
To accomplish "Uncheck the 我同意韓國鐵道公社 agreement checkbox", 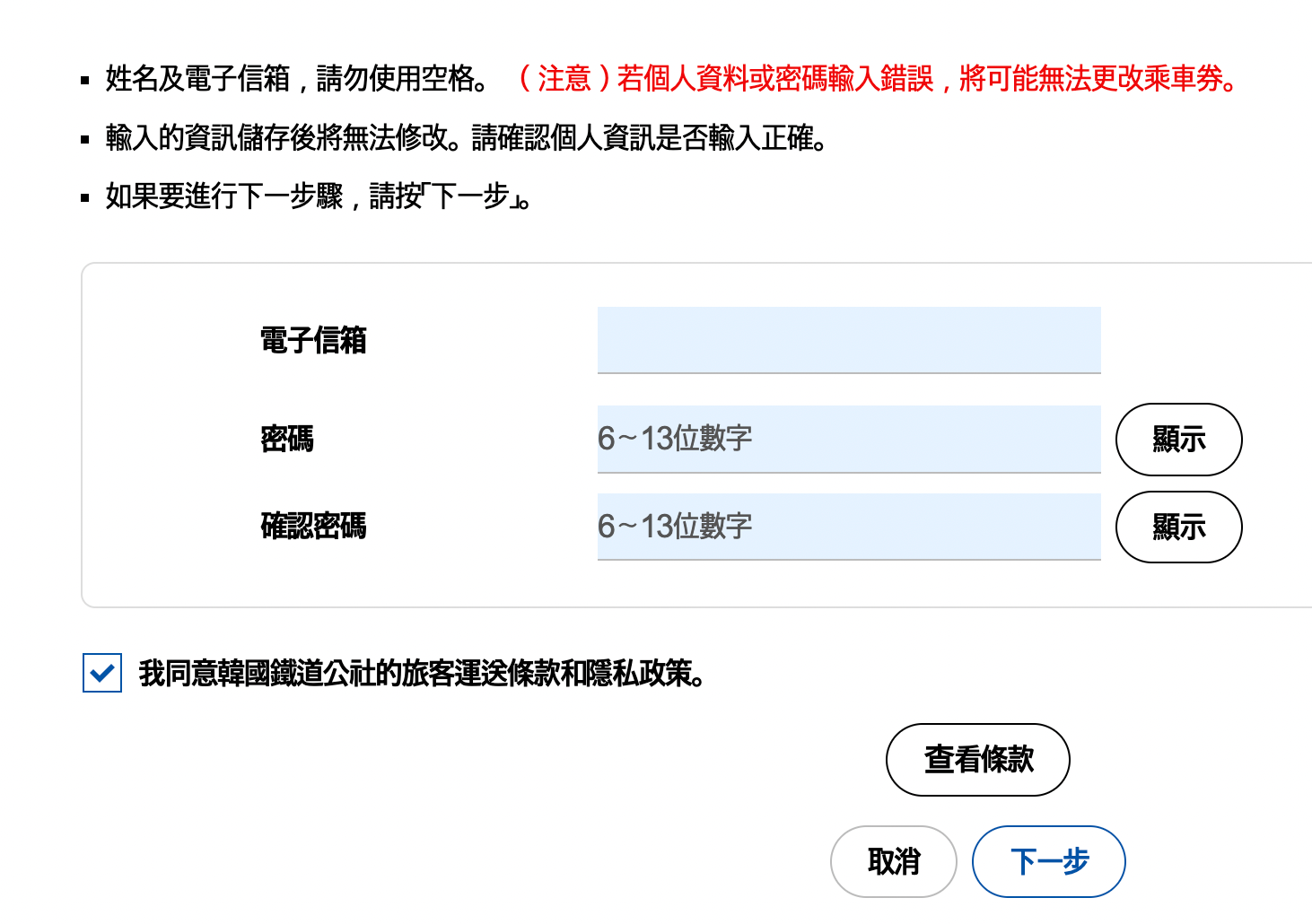I will tap(102, 673).
